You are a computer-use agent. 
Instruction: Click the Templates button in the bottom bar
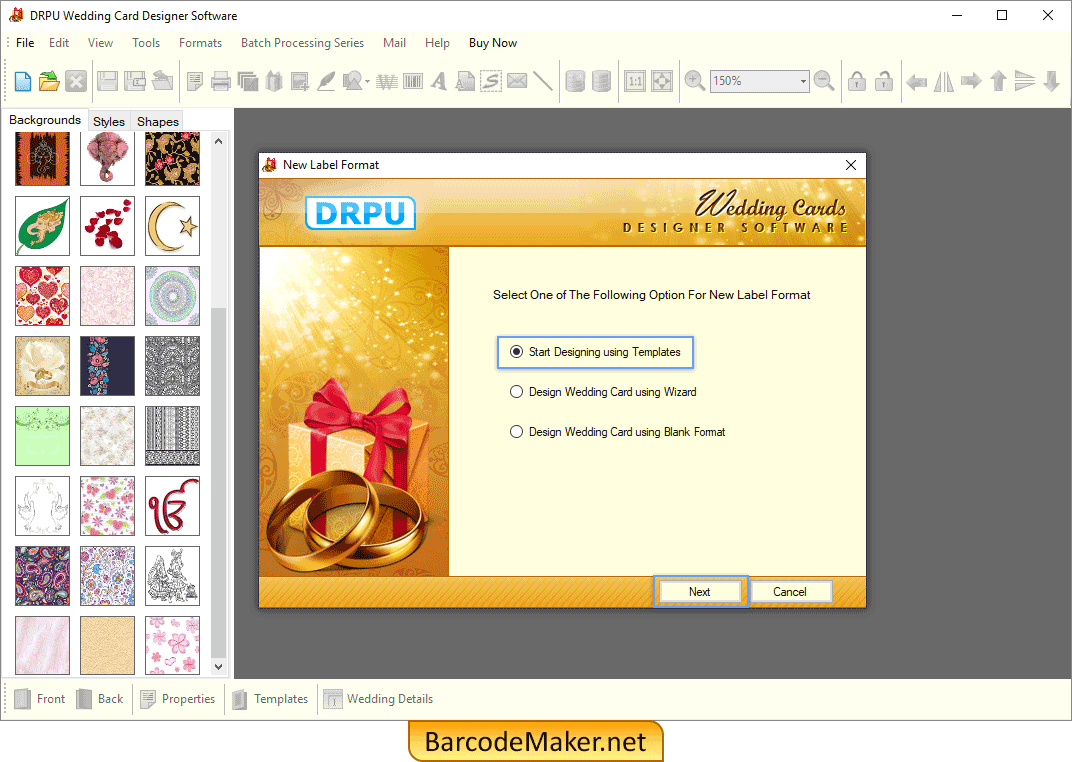(271, 699)
